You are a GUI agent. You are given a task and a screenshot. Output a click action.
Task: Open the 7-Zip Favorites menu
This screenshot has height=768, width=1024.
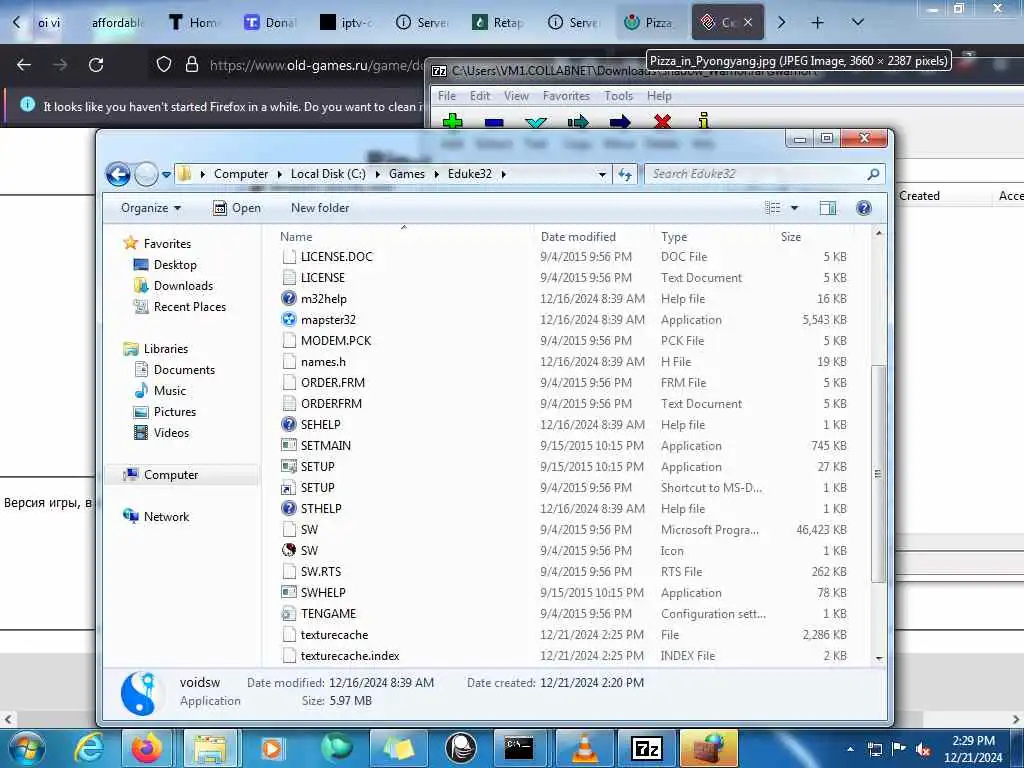pos(566,96)
